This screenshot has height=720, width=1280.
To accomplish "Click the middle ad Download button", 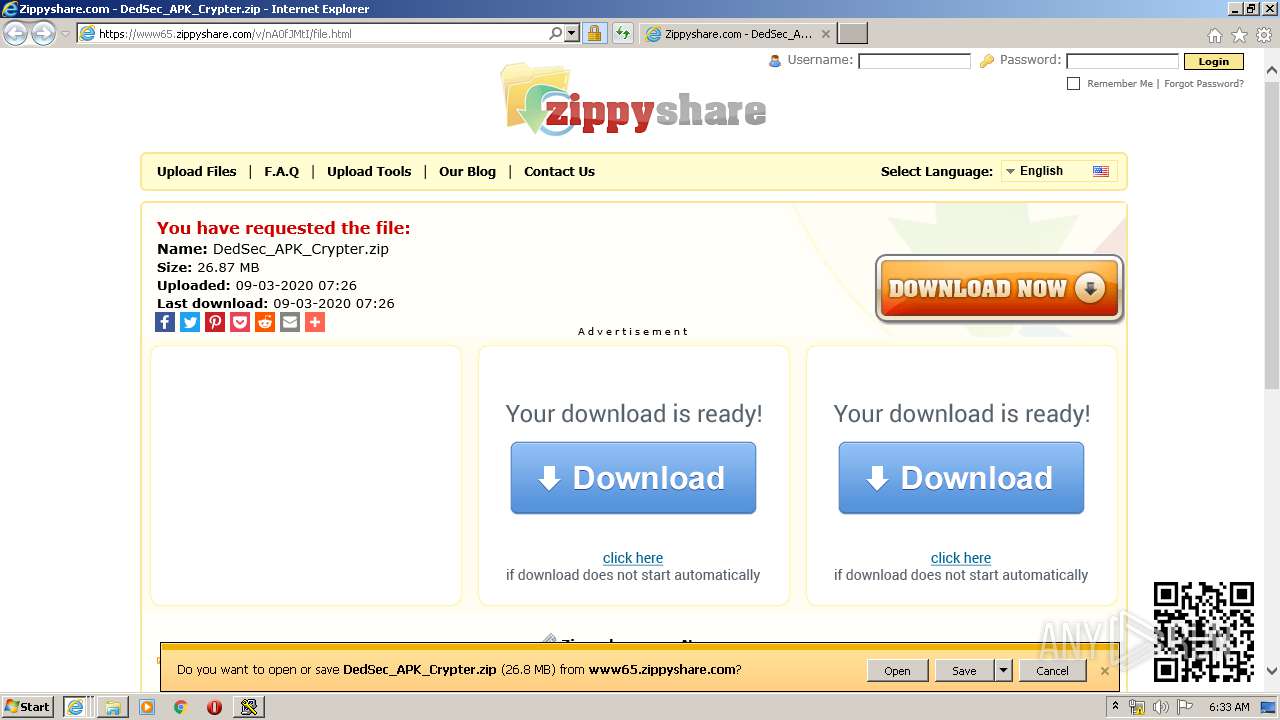I will tap(633, 478).
